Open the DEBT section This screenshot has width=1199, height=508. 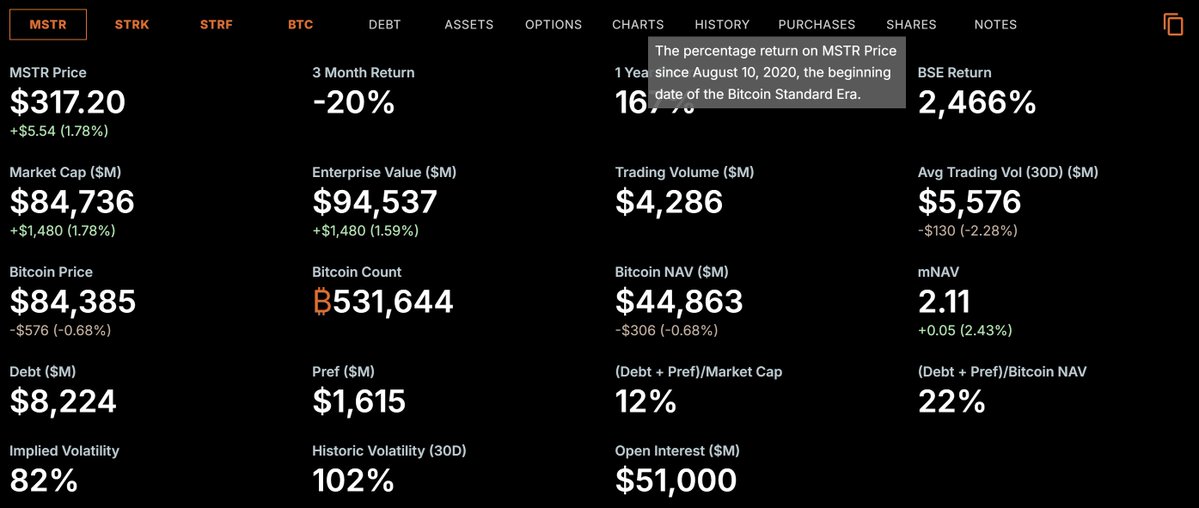click(x=385, y=24)
